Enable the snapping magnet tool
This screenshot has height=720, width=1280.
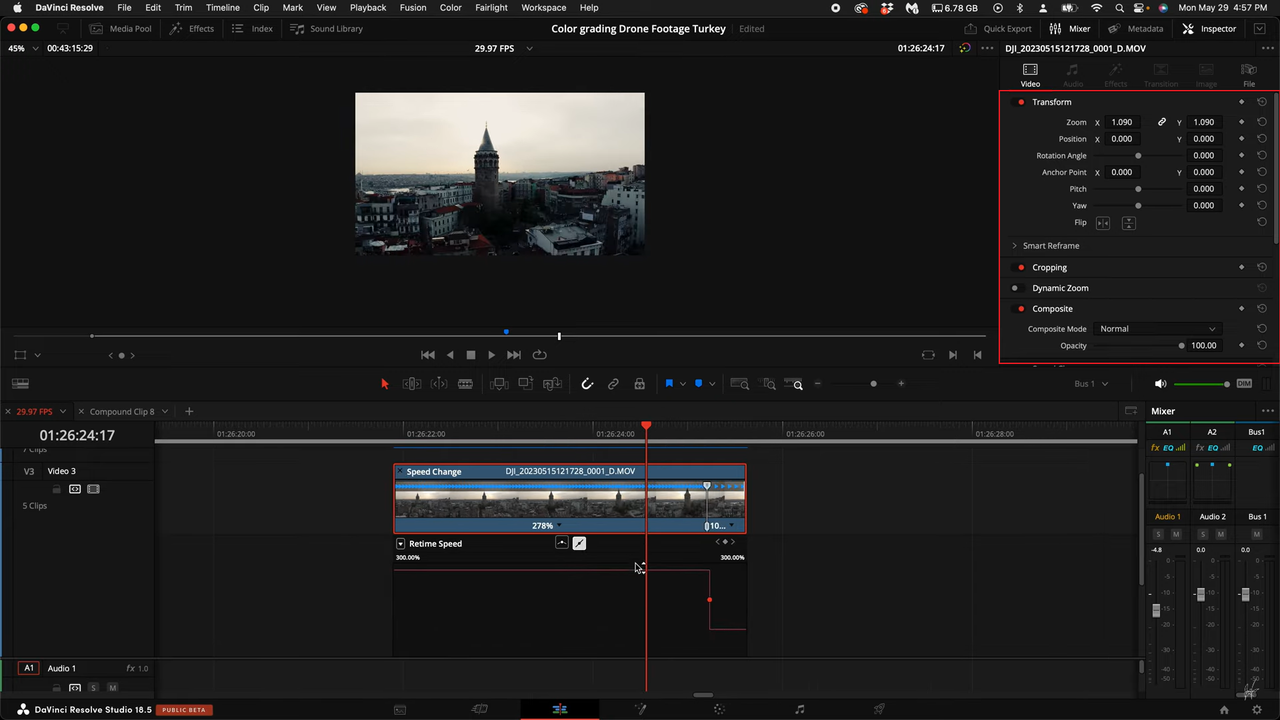coord(588,383)
